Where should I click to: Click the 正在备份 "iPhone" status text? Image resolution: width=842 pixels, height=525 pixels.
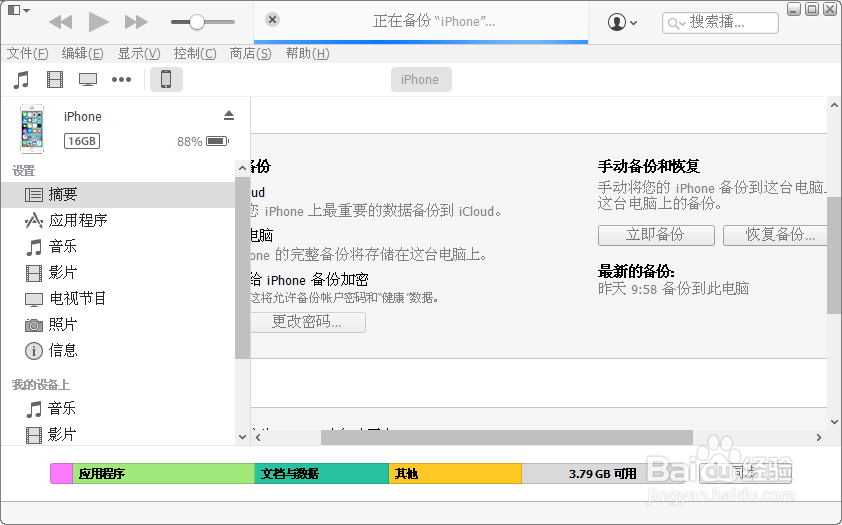pos(434,21)
